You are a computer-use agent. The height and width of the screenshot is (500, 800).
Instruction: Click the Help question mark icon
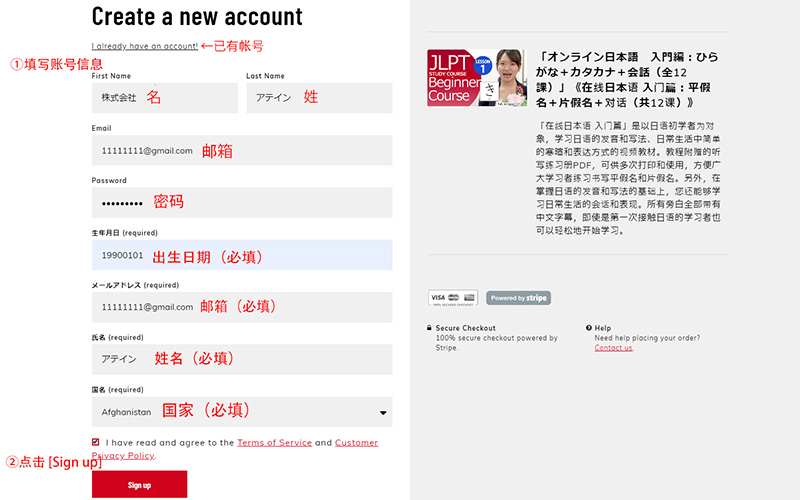(x=588, y=328)
